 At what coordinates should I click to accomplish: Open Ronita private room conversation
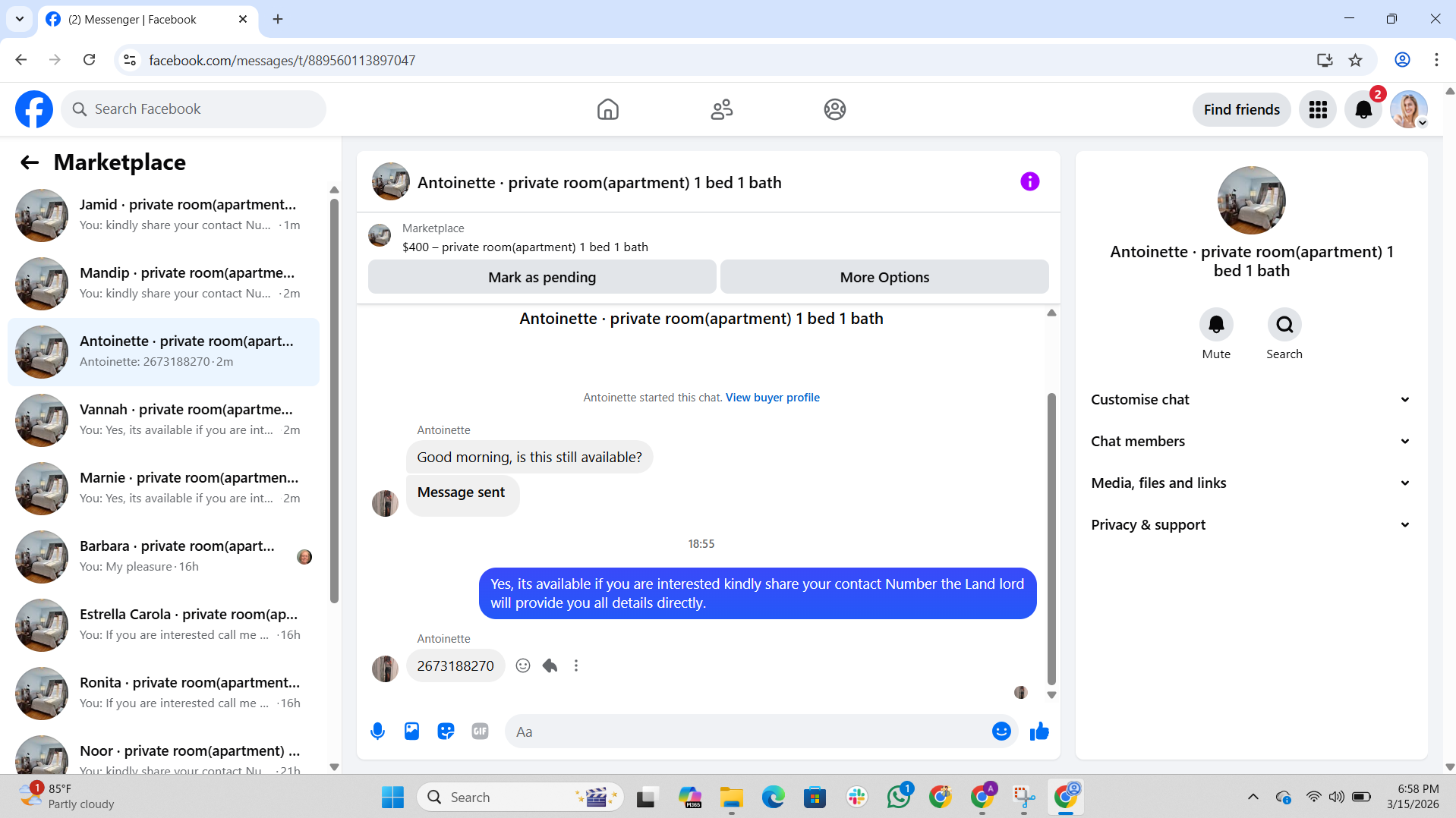[x=163, y=694]
